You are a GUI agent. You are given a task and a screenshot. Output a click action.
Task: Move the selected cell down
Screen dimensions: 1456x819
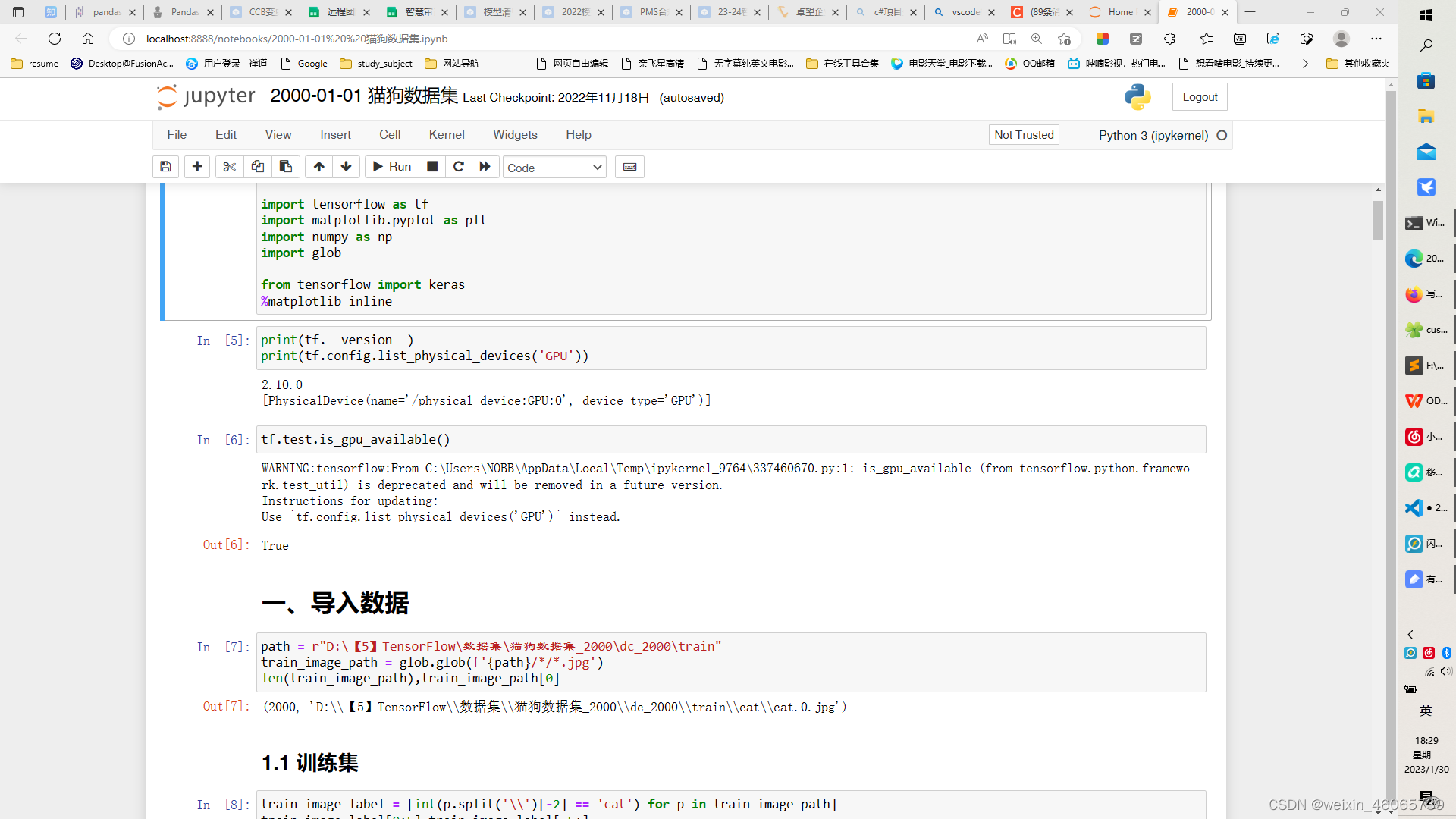(x=346, y=167)
